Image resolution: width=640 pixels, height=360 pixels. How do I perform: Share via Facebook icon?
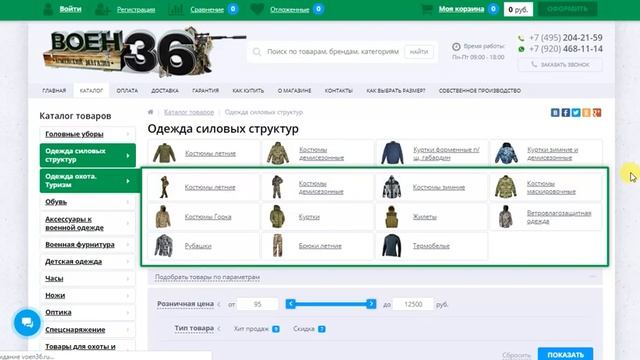566,113
